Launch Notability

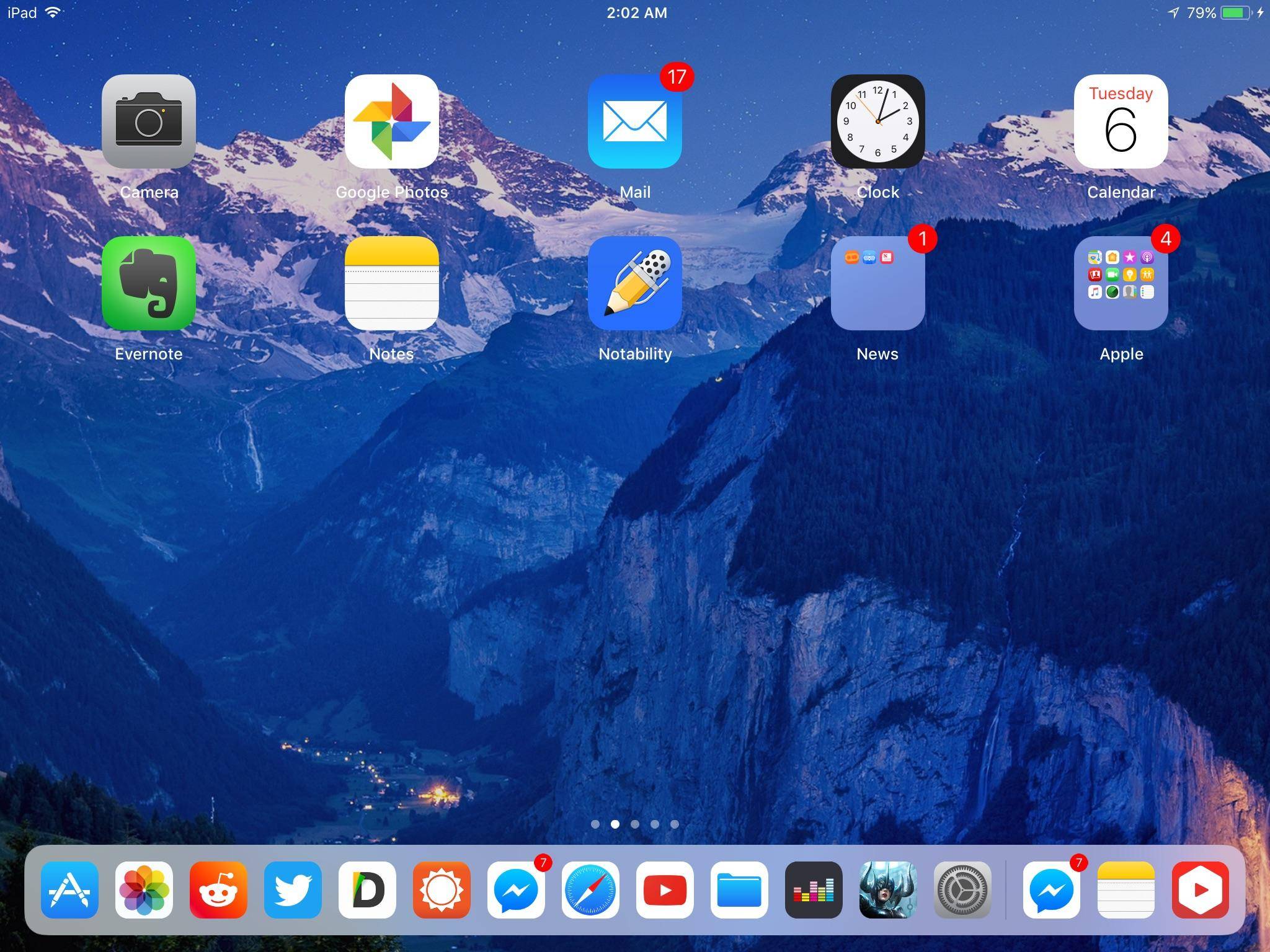point(635,283)
